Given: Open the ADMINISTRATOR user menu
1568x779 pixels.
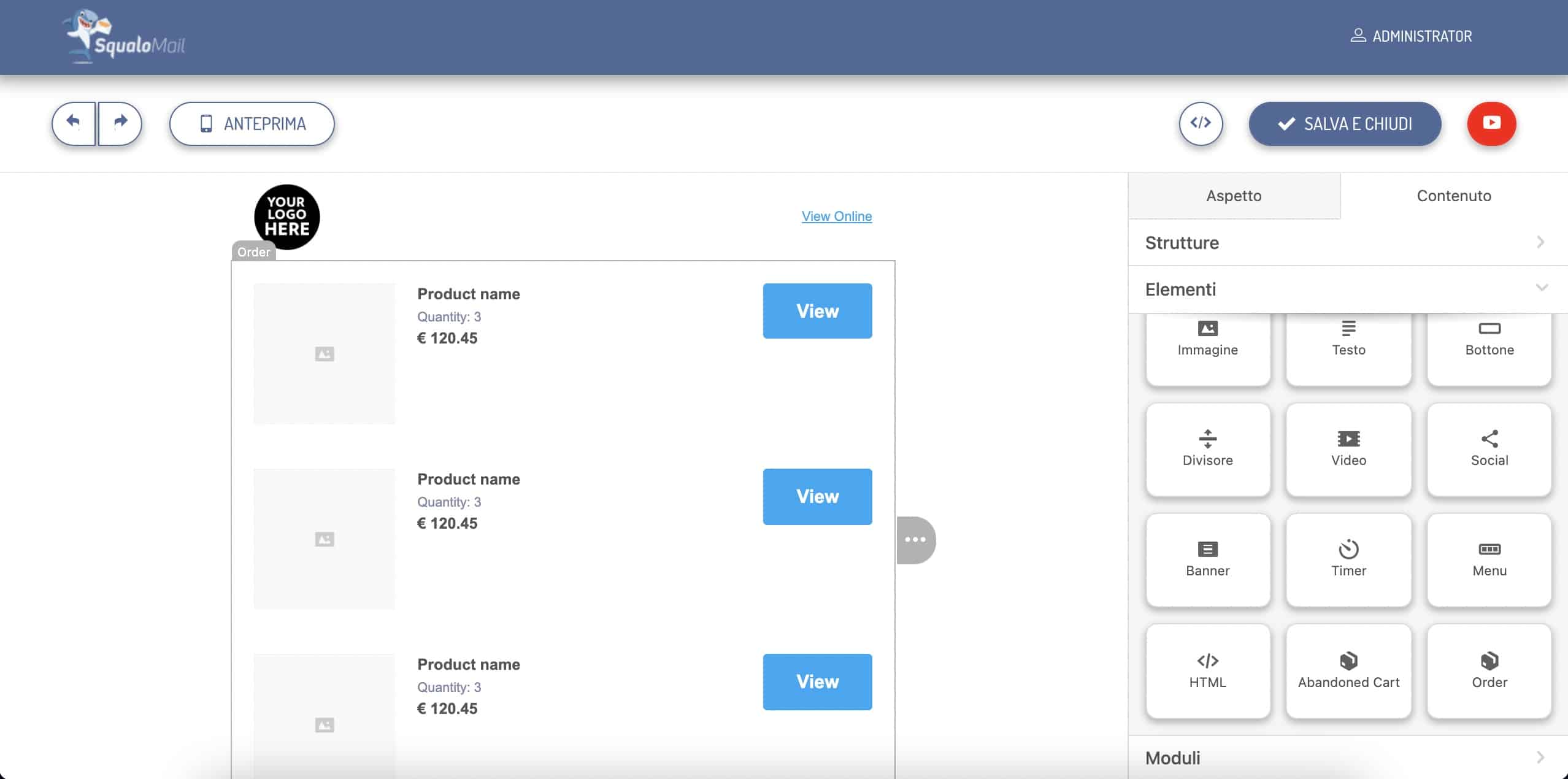Looking at the screenshot, I should (x=1411, y=36).
